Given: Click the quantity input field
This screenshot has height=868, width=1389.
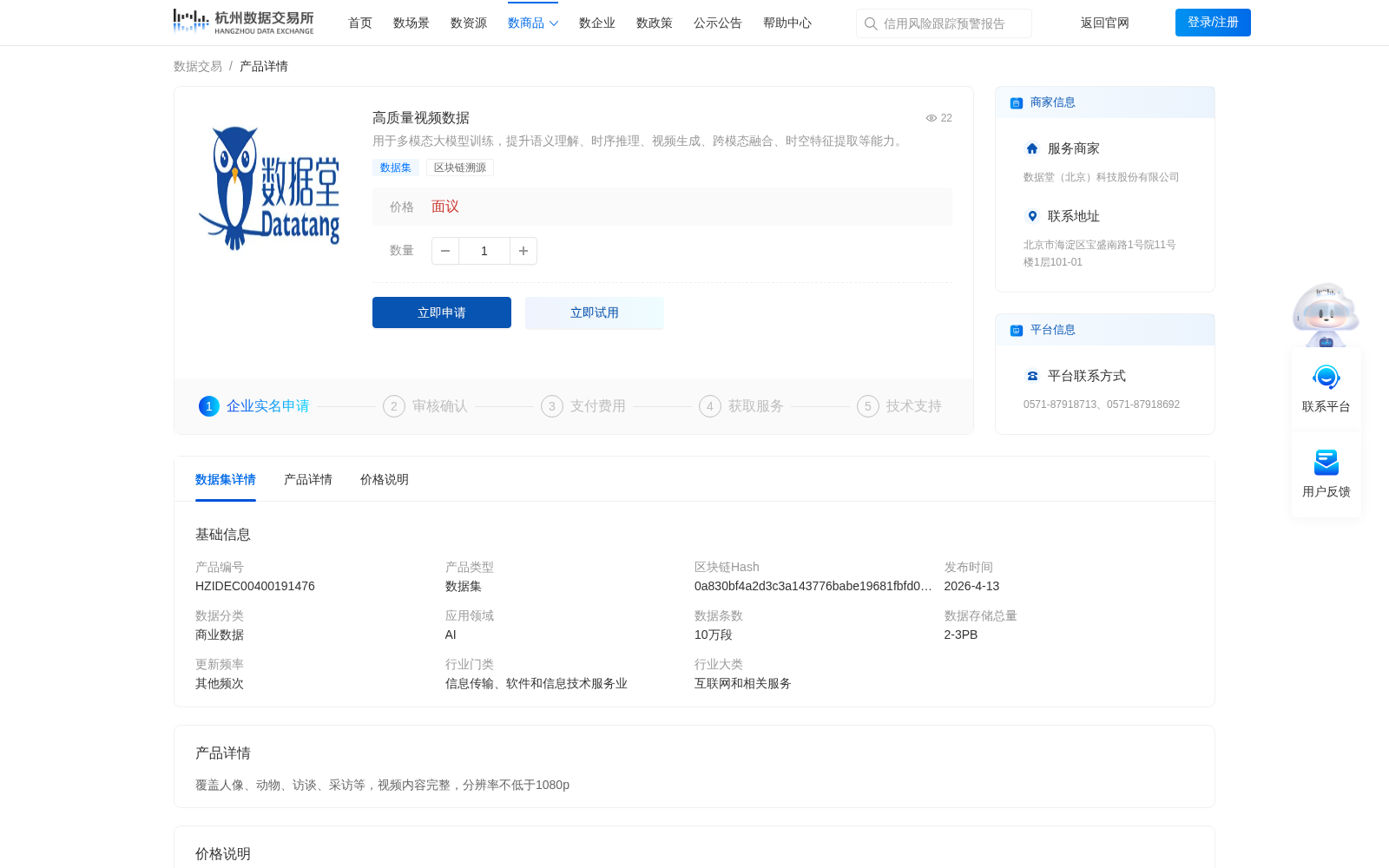Looking at the screenshot, I should 484,251.
